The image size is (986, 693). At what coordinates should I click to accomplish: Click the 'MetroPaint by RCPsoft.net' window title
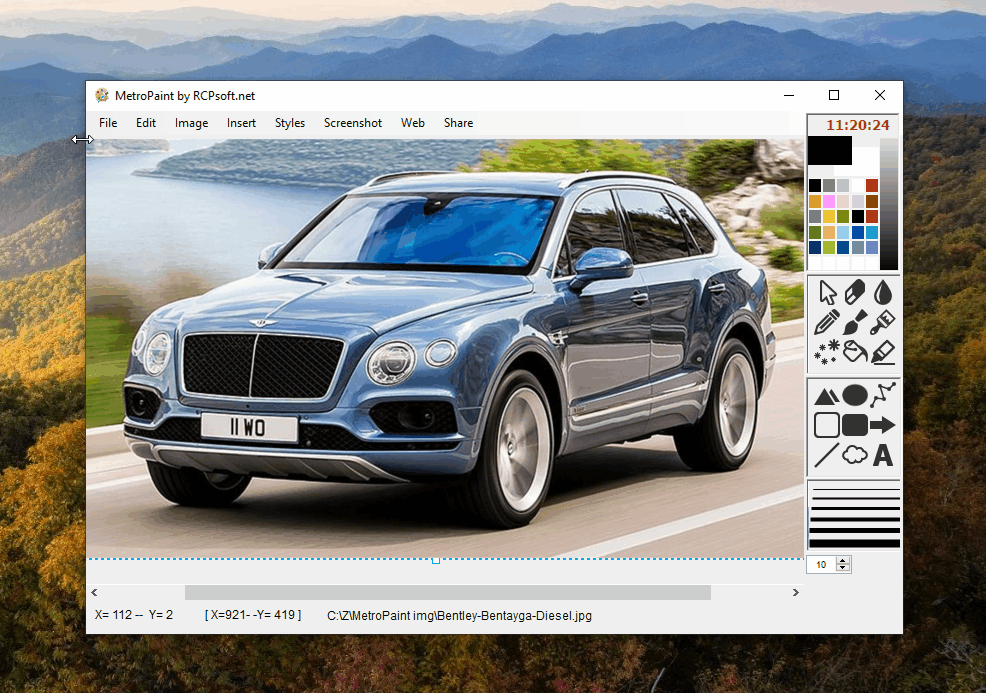pyautogui.click(x=185, y=96)
